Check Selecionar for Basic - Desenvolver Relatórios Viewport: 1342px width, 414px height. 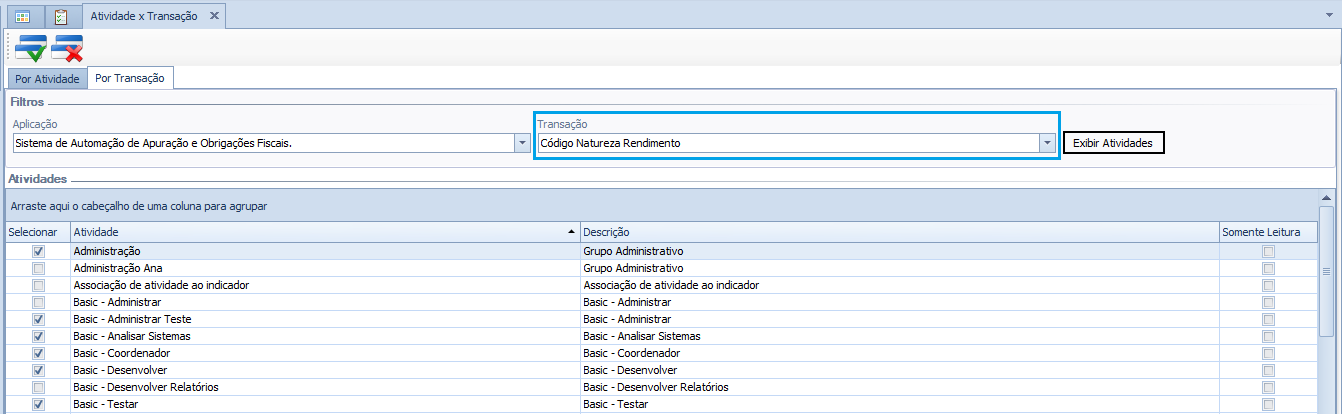[x=38, y=387]
